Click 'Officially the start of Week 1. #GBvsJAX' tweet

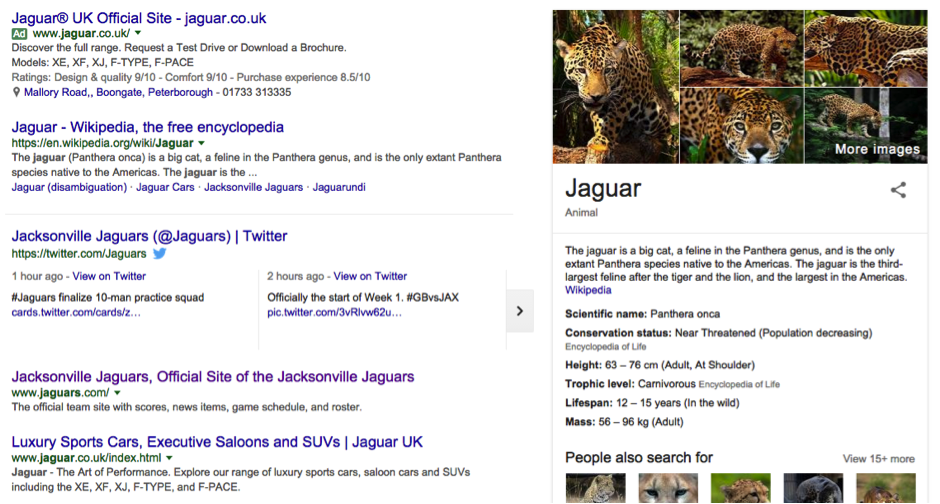(x=363, y=298)
